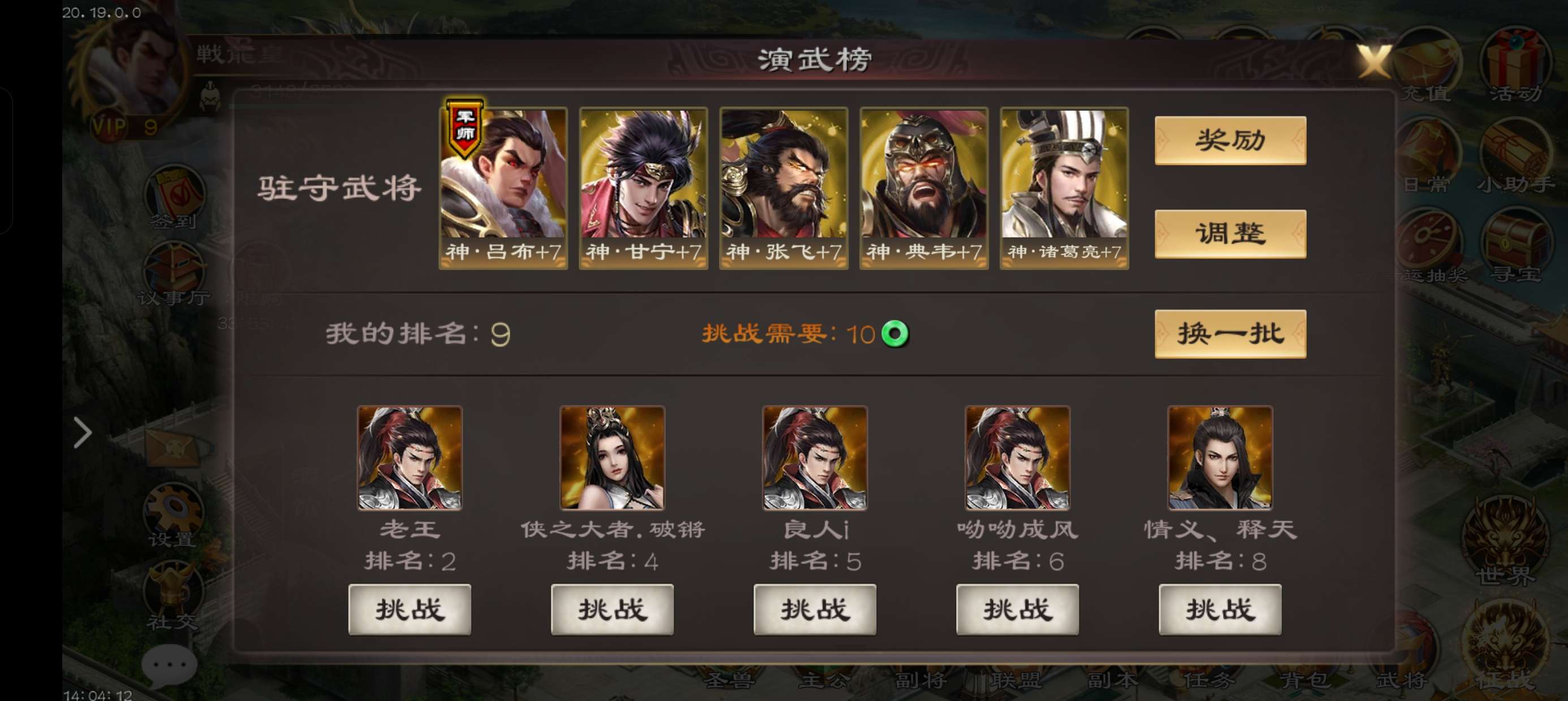Screen dimensions: 1568x701
Task: Challenge 情义、释天 ranked 8
Action: coord(1220,609)
